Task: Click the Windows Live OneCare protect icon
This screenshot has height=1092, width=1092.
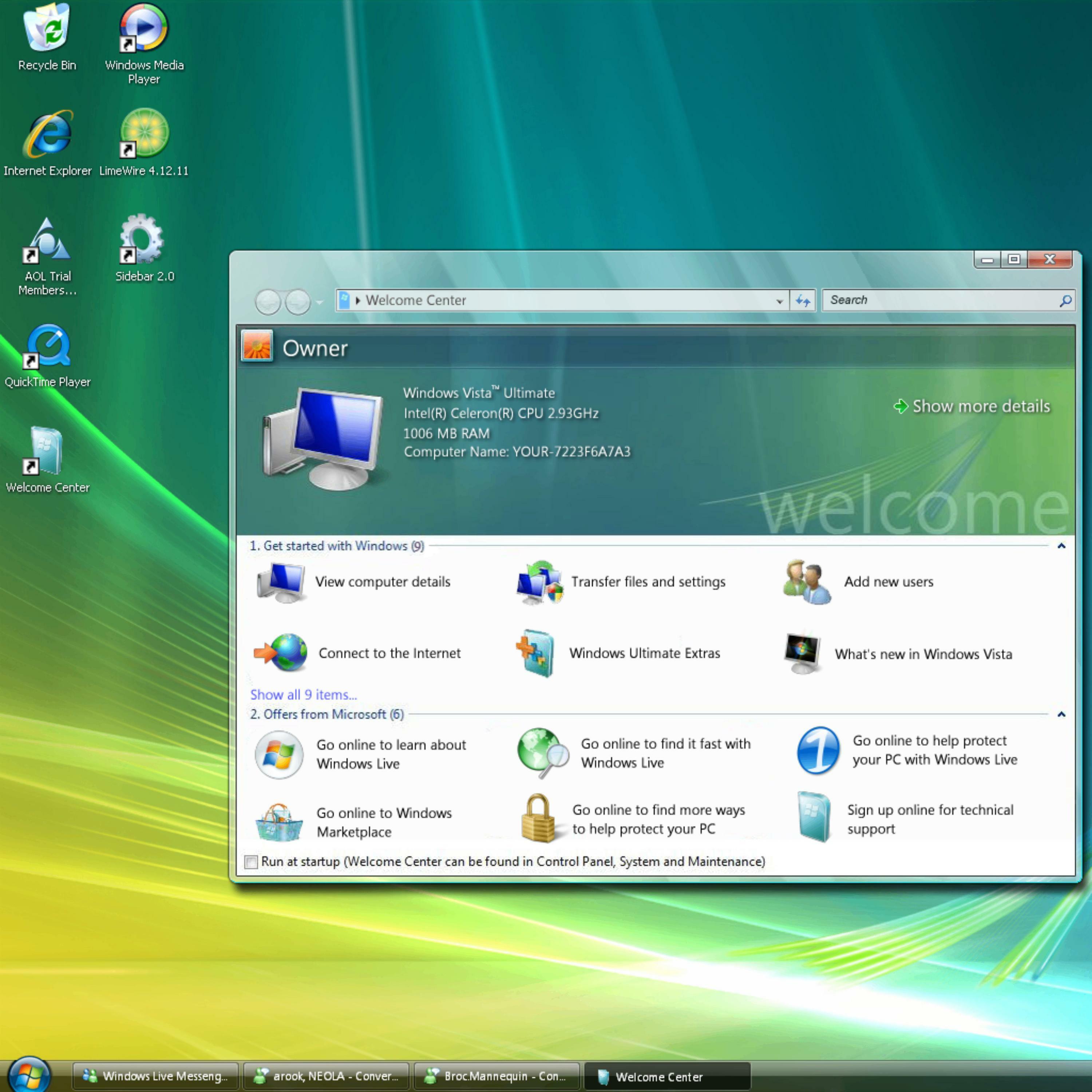Action: tap(818, 751)
